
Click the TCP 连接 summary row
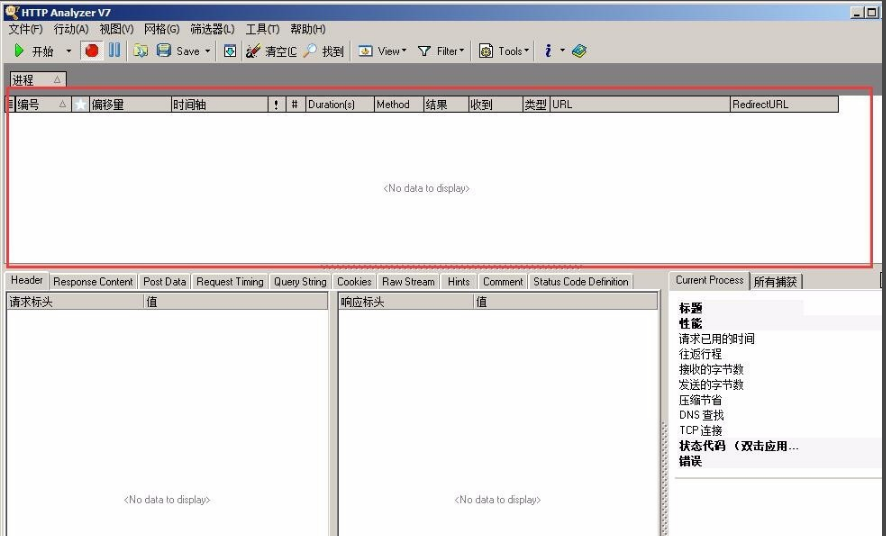coord(779,430)
